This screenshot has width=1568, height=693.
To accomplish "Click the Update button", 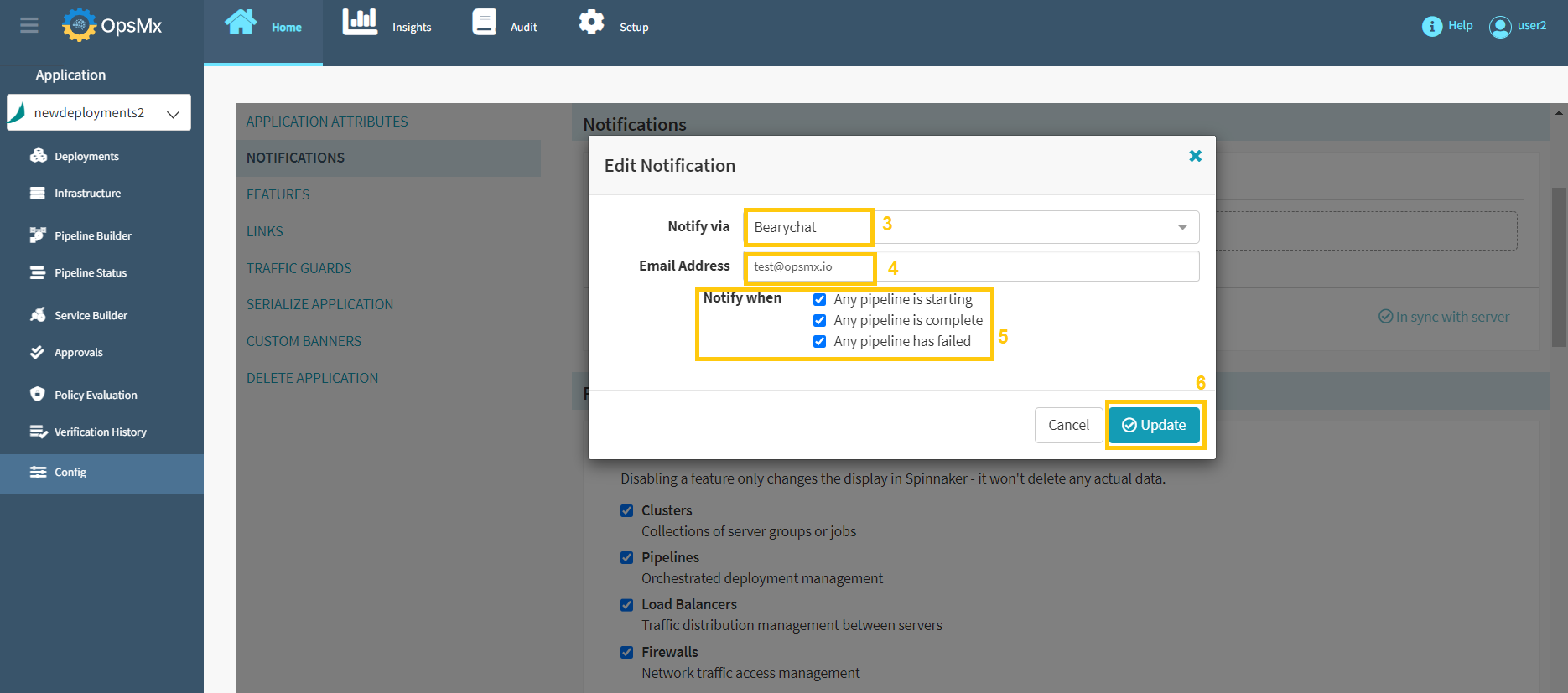I will 1154,425.
